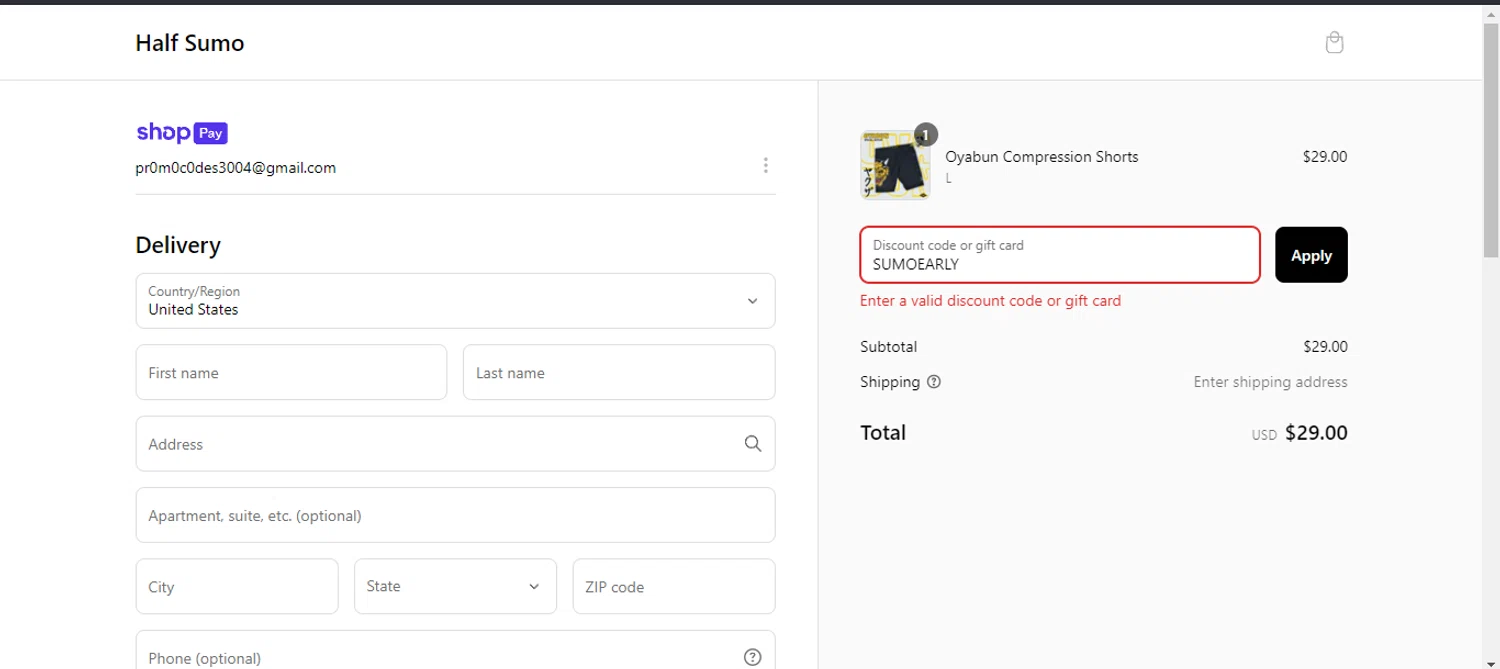Screen dimensions: 1500x669
Task: Click the quantity badge on product image
Action: (x=926, y=134)
